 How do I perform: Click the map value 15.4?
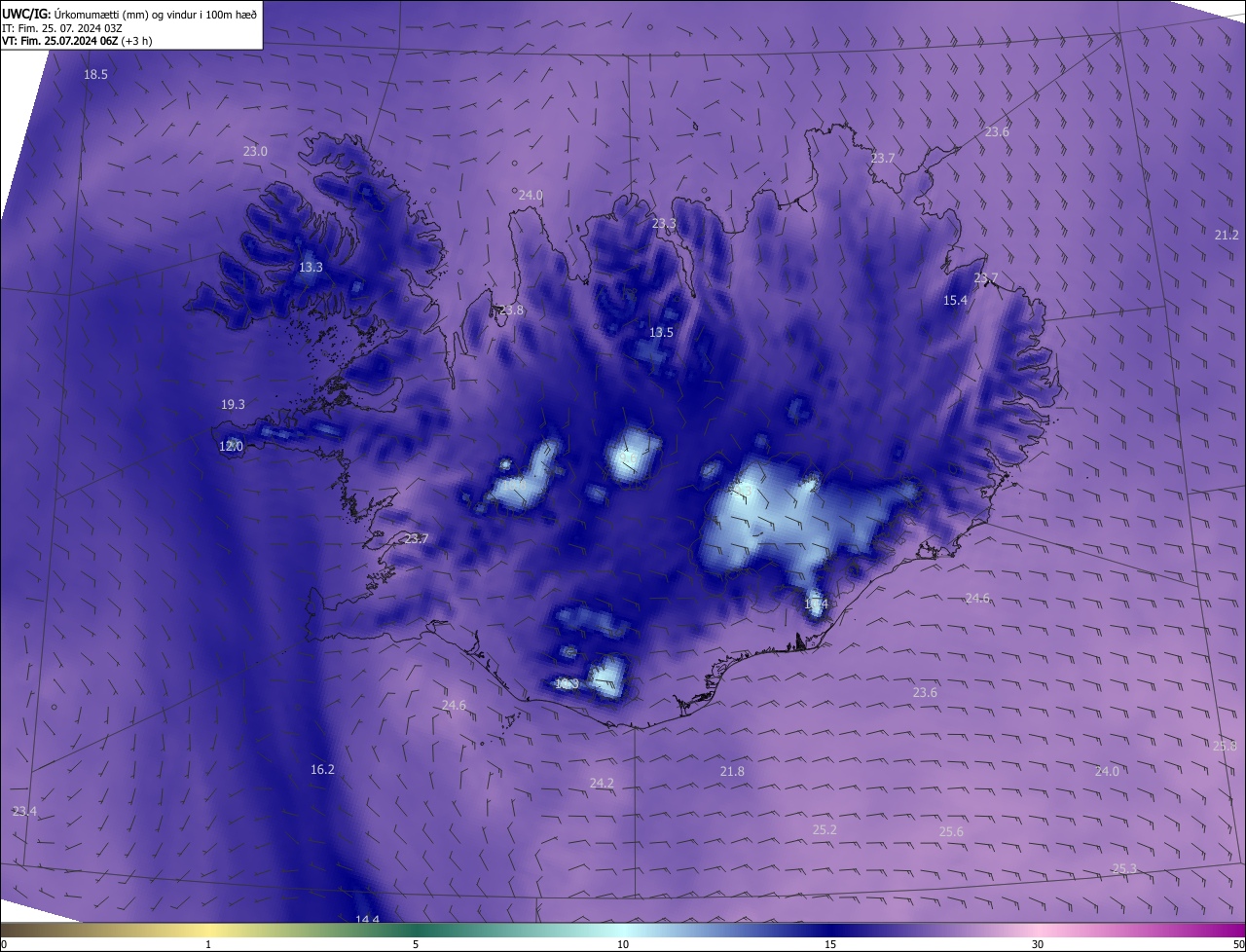[x=956, y=301]
